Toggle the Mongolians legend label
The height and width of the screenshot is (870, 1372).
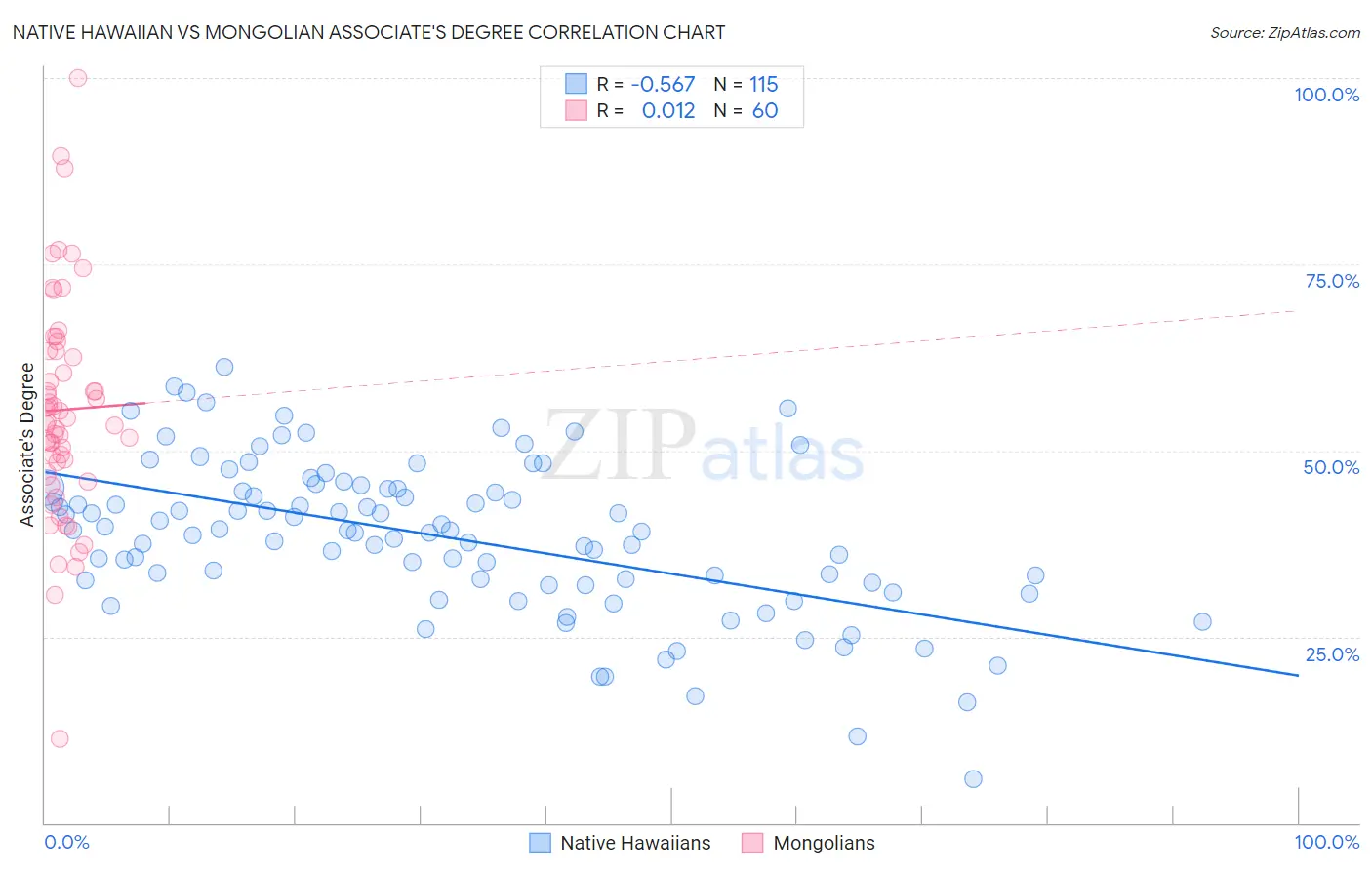click(x=824, y=843)
